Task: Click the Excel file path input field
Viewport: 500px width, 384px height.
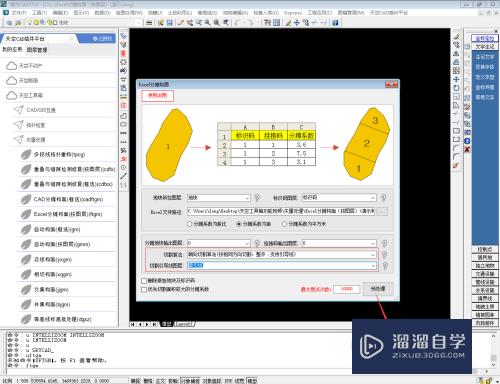Action: click(281, 211)
